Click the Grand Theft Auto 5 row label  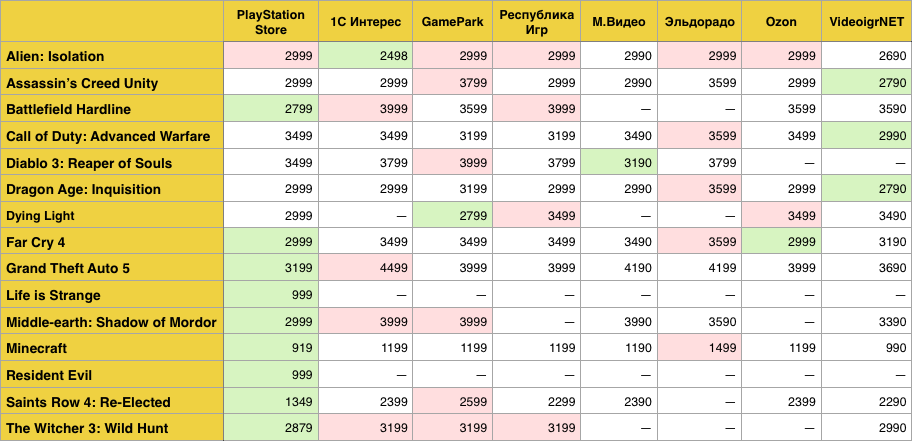click(x=68, y=269)
